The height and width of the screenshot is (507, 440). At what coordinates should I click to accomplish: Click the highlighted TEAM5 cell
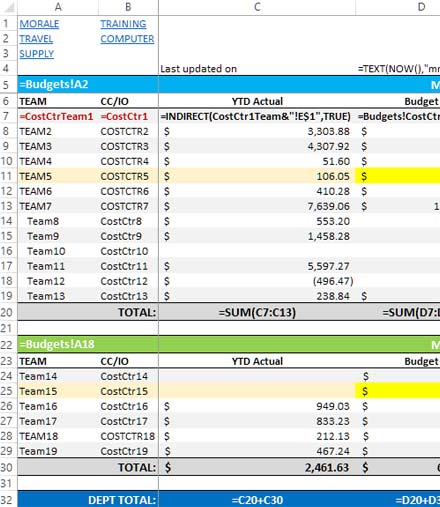point(58,176)
